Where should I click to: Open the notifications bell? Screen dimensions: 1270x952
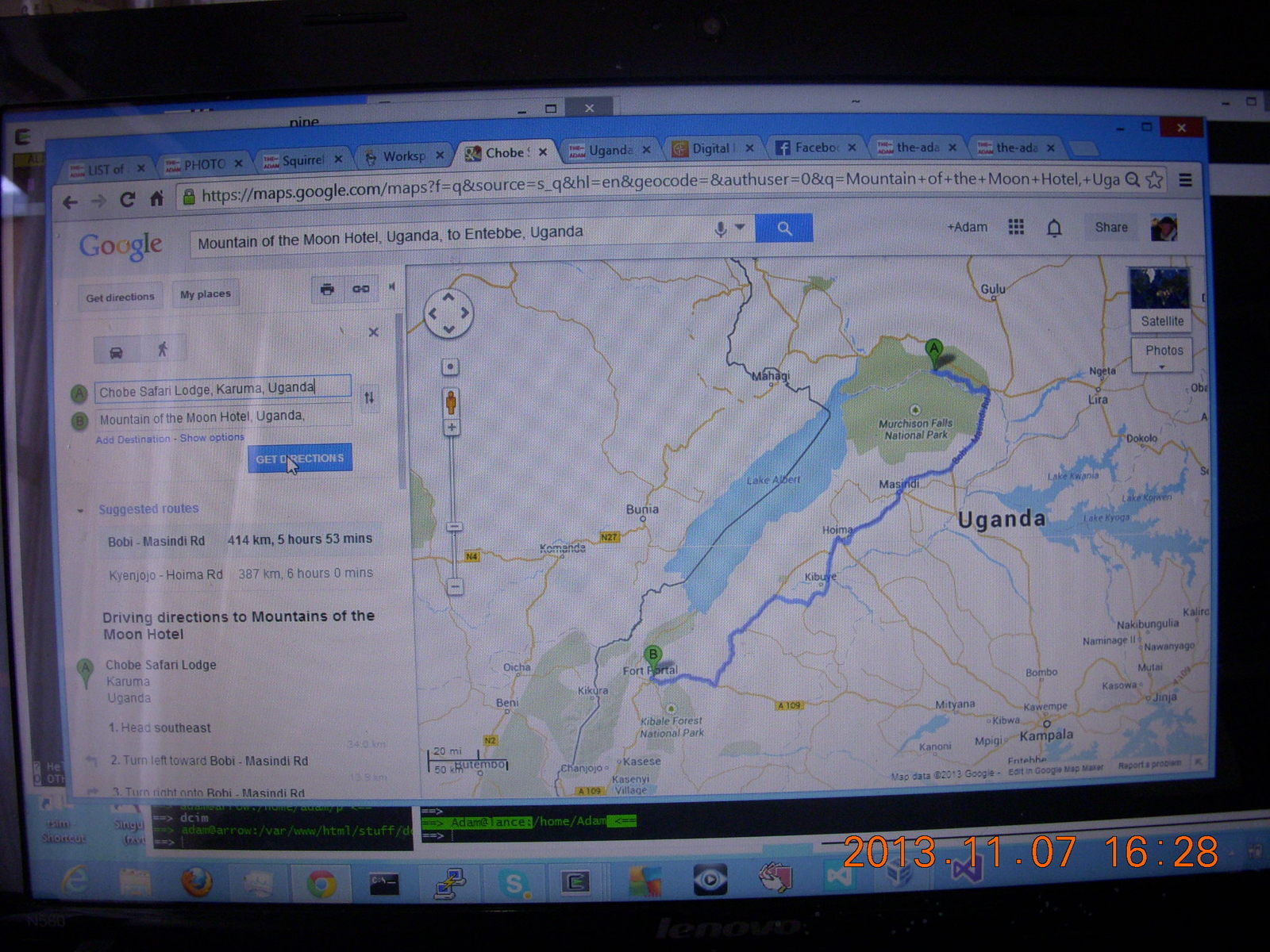[1054, 228]
